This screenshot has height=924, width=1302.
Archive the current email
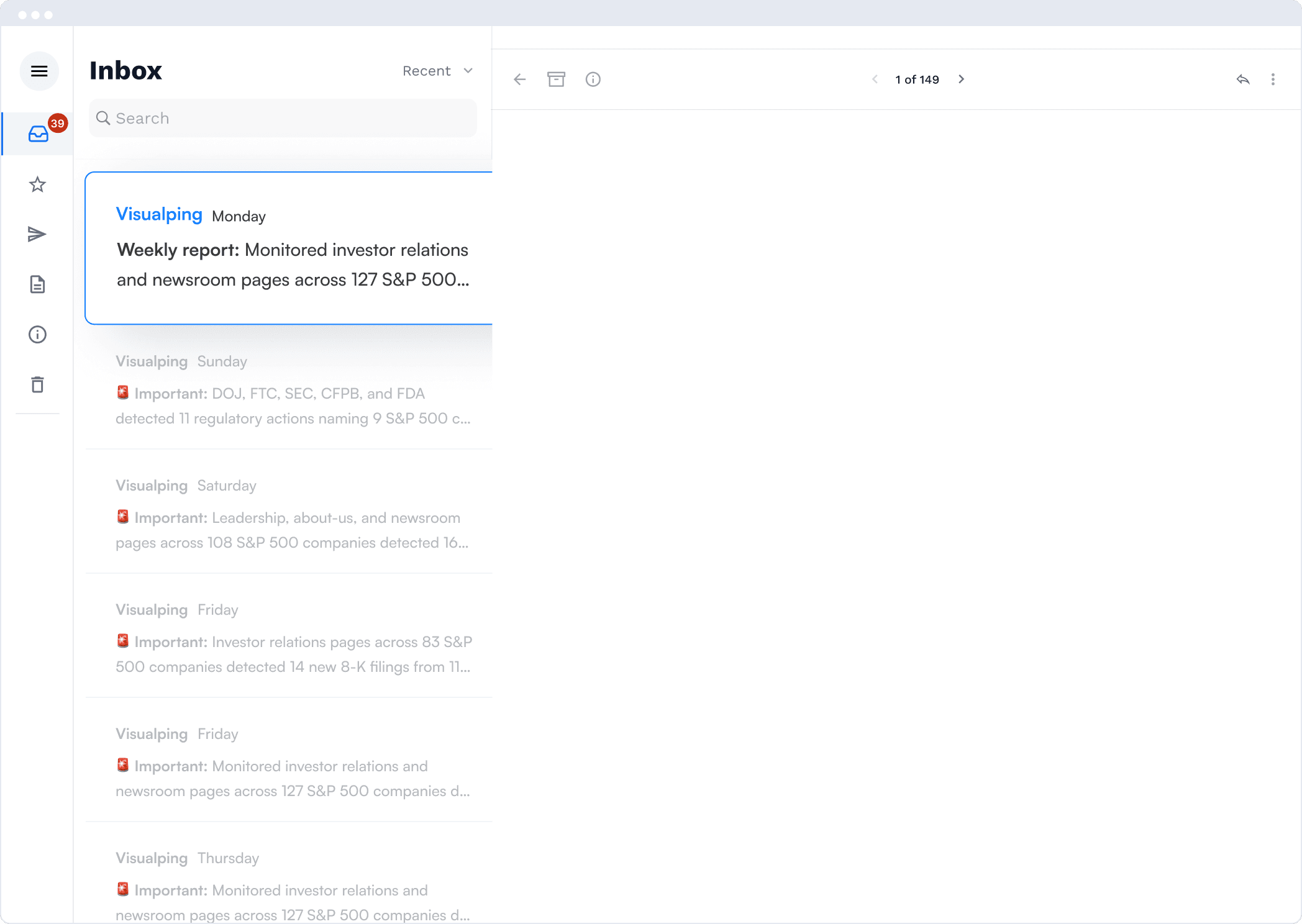point(556,79)
